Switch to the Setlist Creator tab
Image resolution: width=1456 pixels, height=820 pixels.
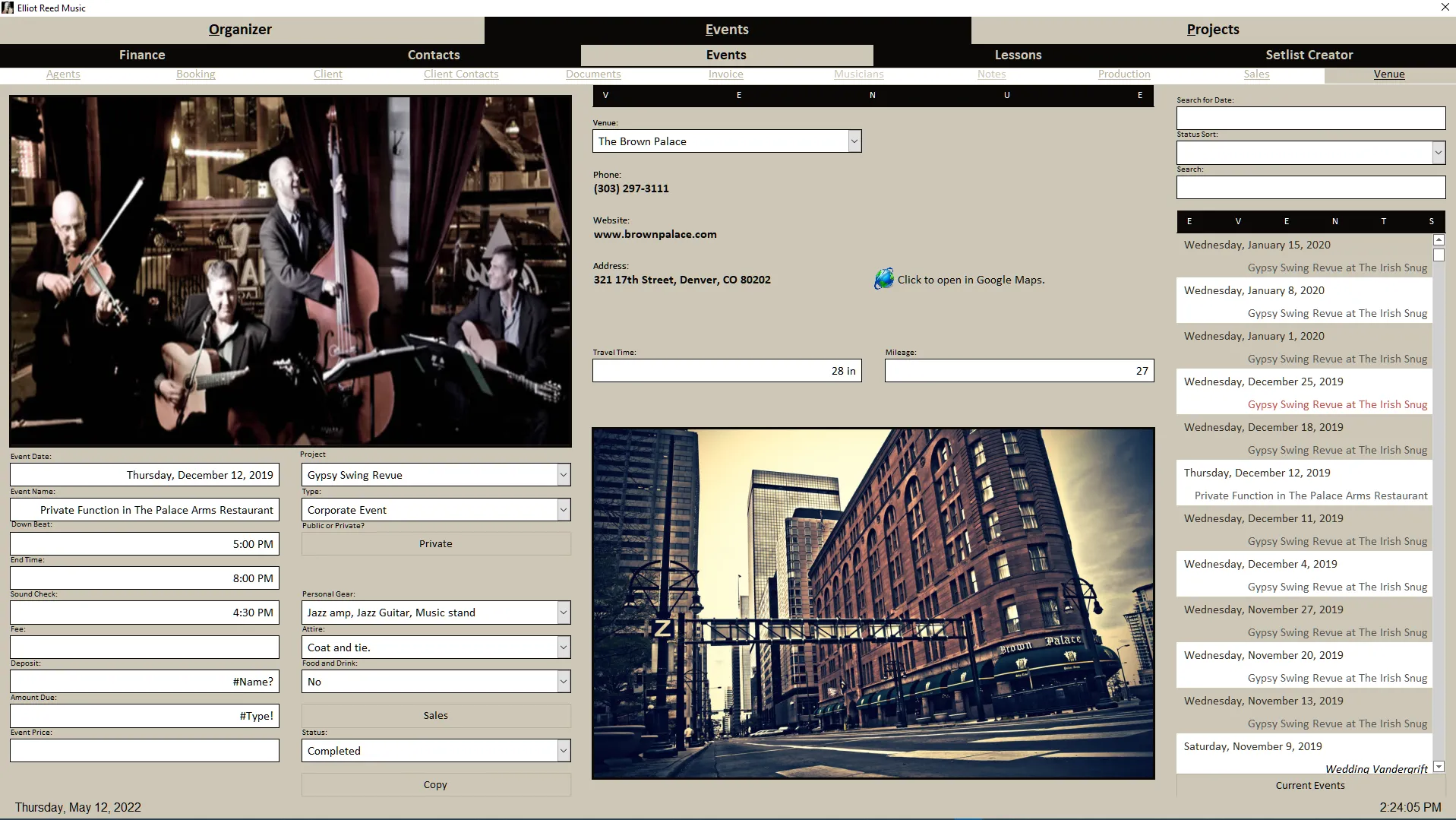(1309, 55)
